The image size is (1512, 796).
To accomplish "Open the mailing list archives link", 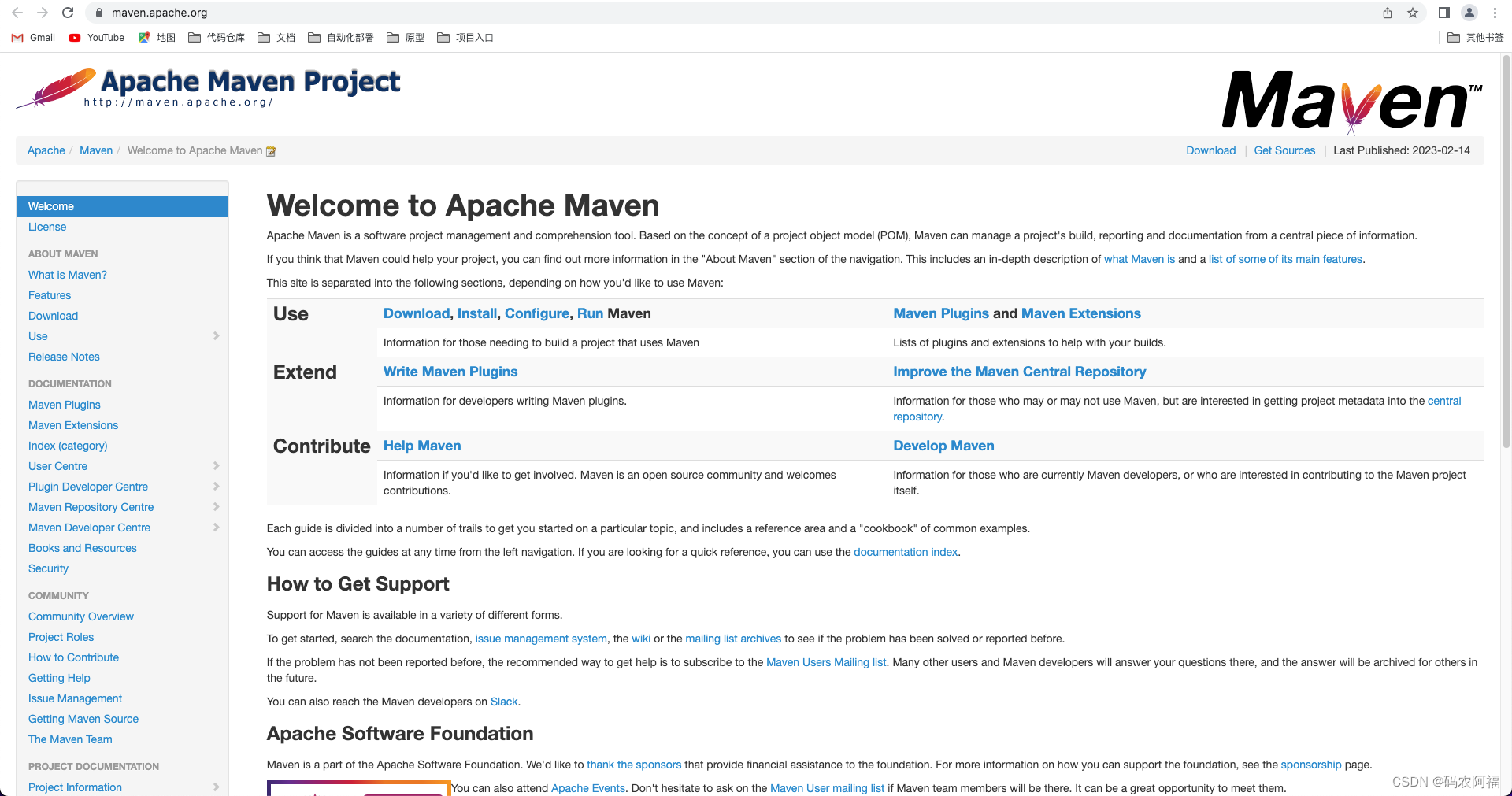I will pos(733,639).
